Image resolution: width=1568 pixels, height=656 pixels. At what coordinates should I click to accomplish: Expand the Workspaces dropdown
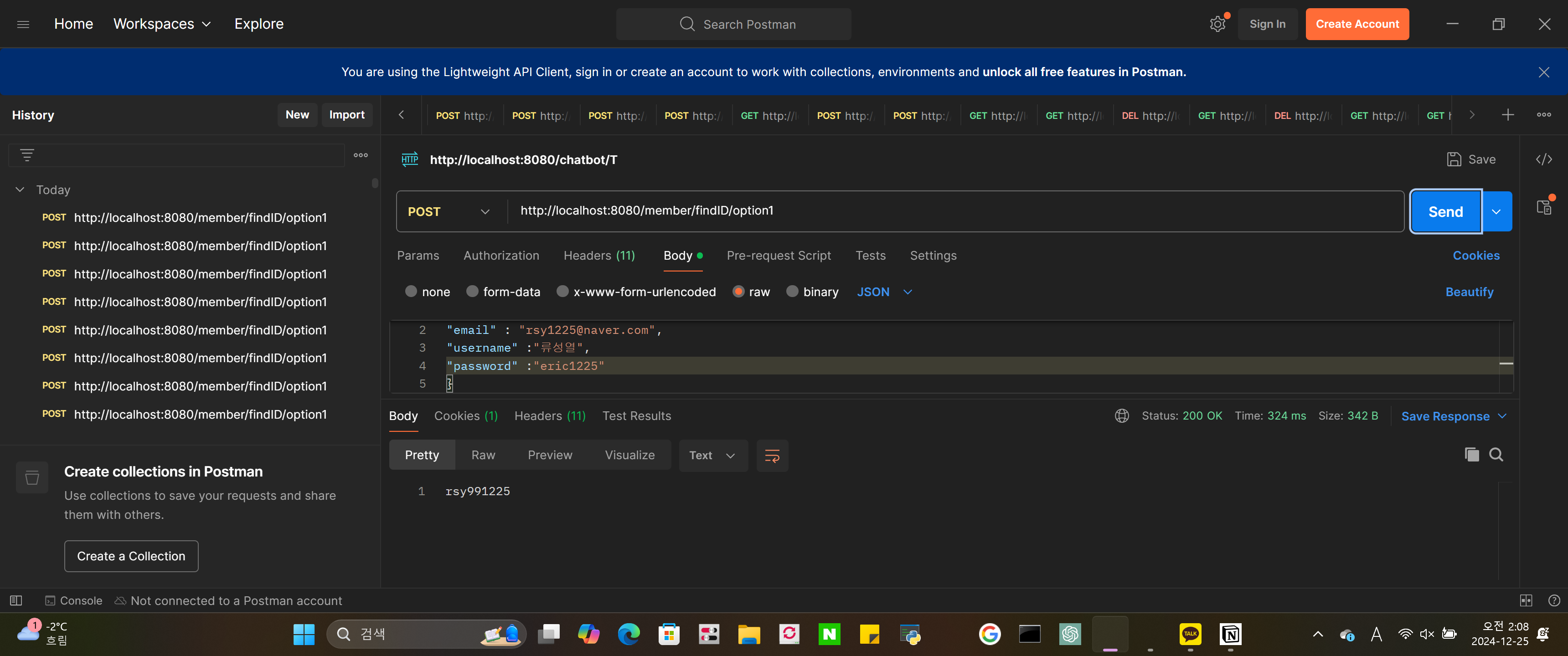162,24
